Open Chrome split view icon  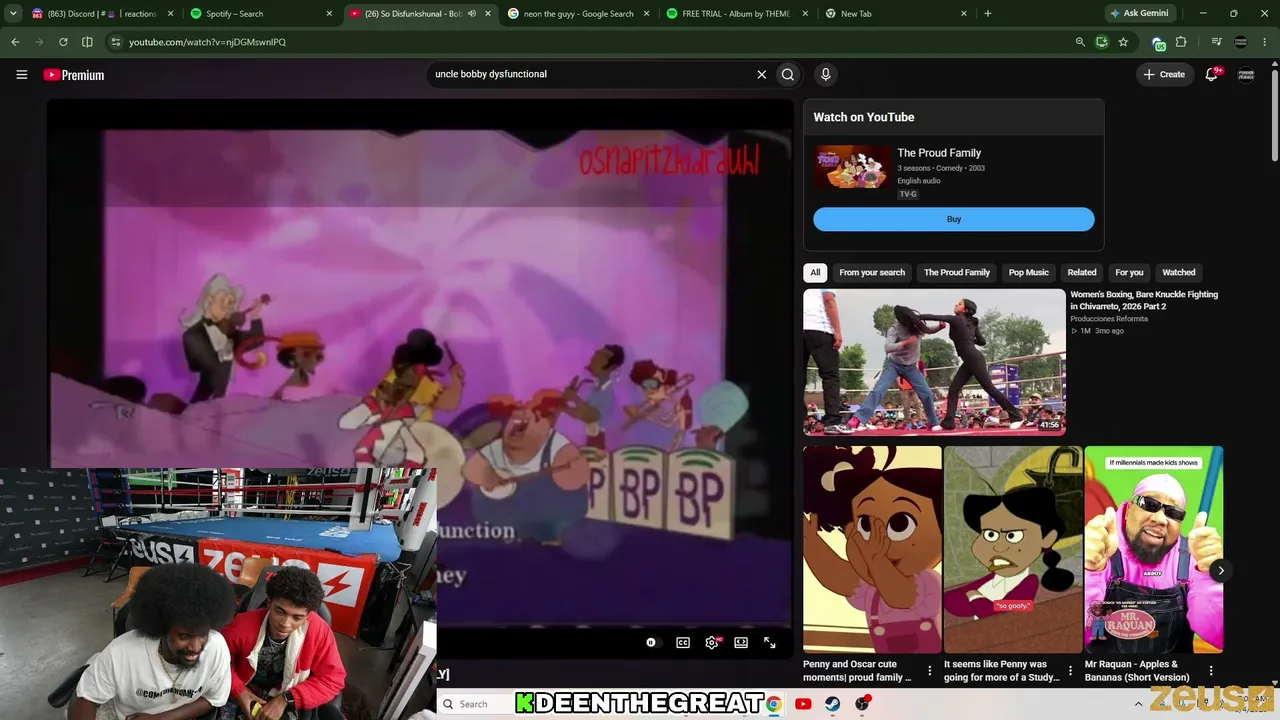(x=87, y=42)
